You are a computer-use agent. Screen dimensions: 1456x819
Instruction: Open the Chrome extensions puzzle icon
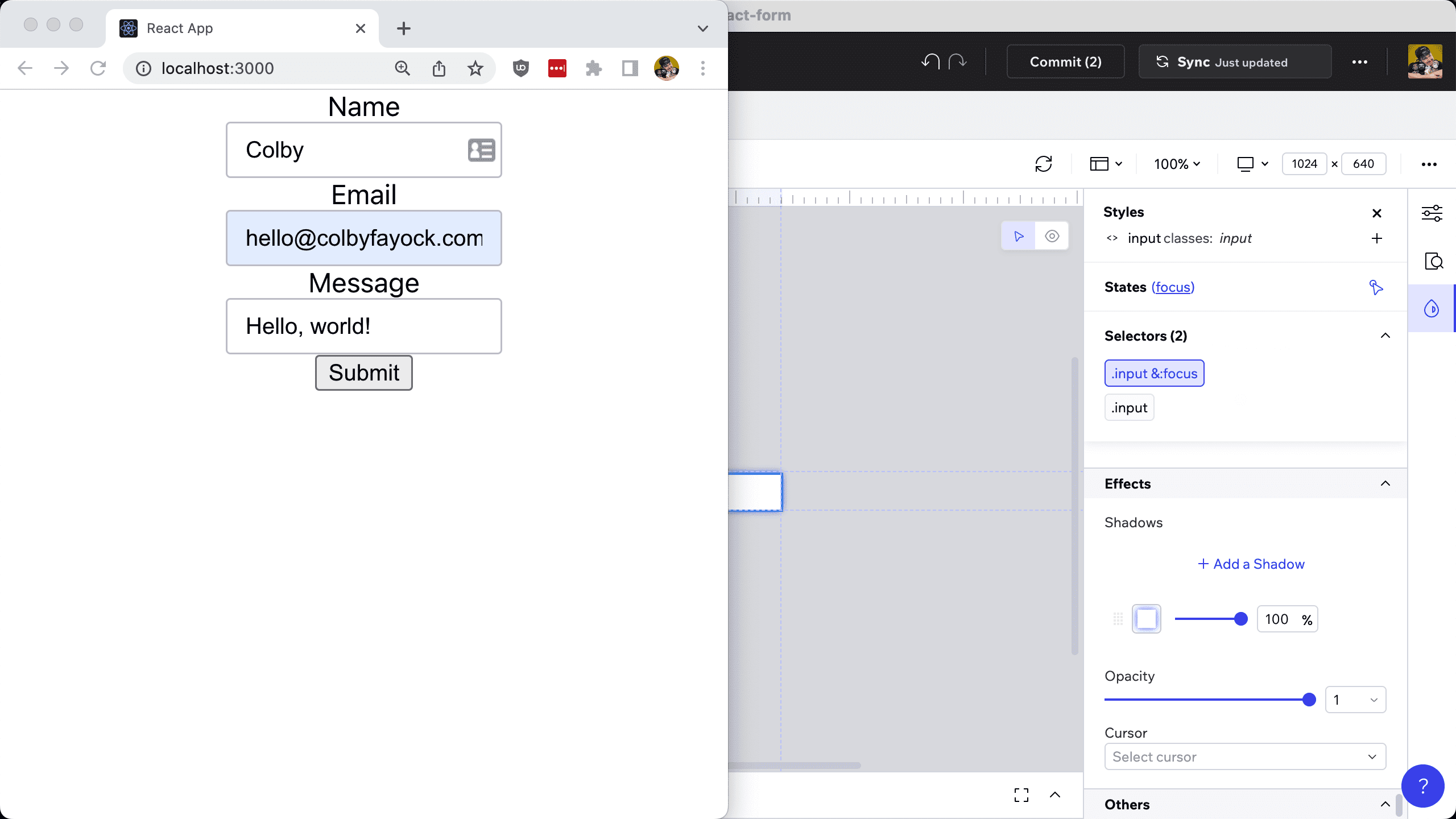pyautogui.click(x=593, y=68)
